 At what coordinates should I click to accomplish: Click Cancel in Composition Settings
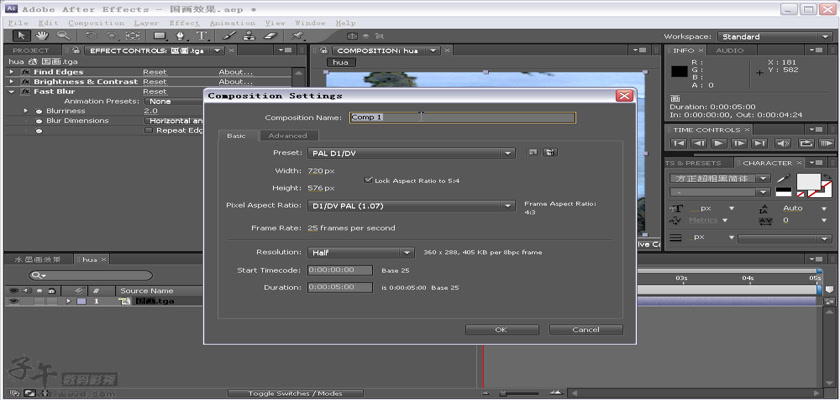point(586,329)
